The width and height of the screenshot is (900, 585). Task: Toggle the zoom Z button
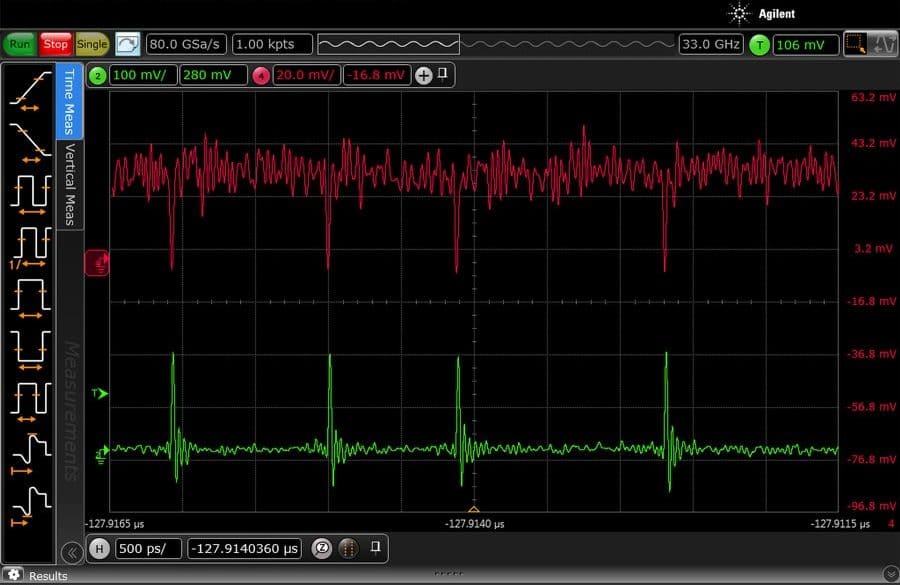322,548
